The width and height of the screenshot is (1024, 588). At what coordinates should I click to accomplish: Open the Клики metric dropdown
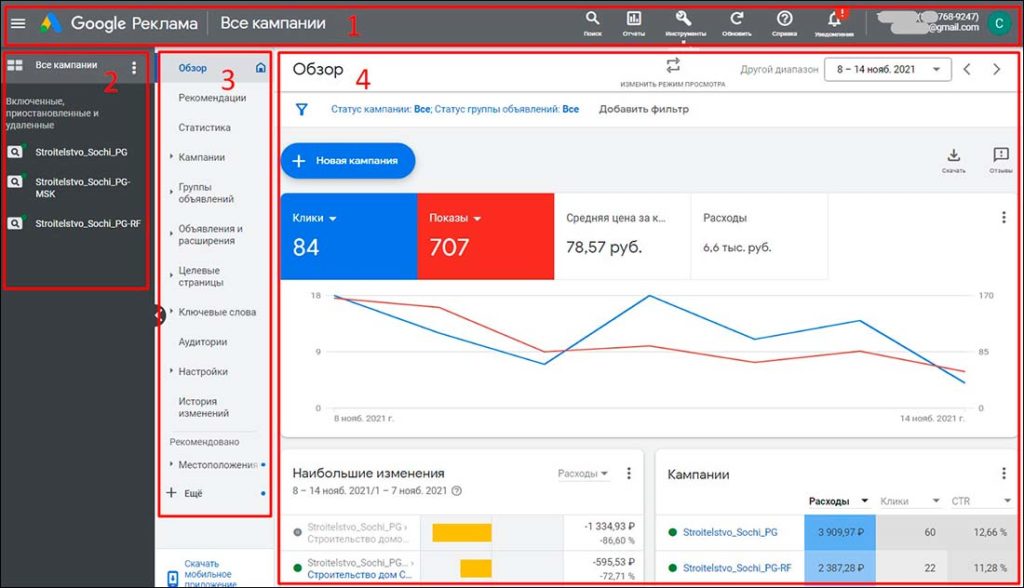pos(332,218)
